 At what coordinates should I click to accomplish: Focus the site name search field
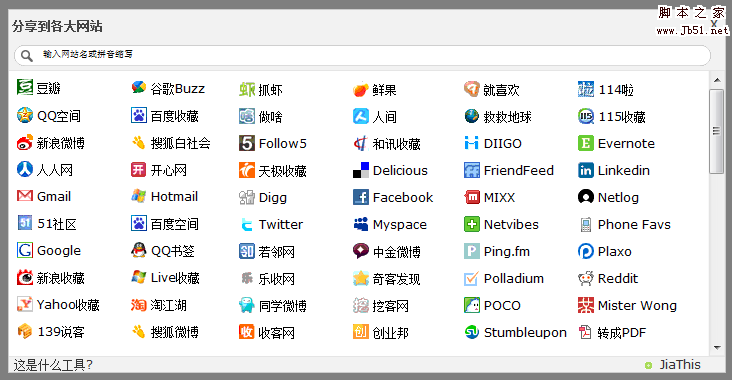[362, 55]
